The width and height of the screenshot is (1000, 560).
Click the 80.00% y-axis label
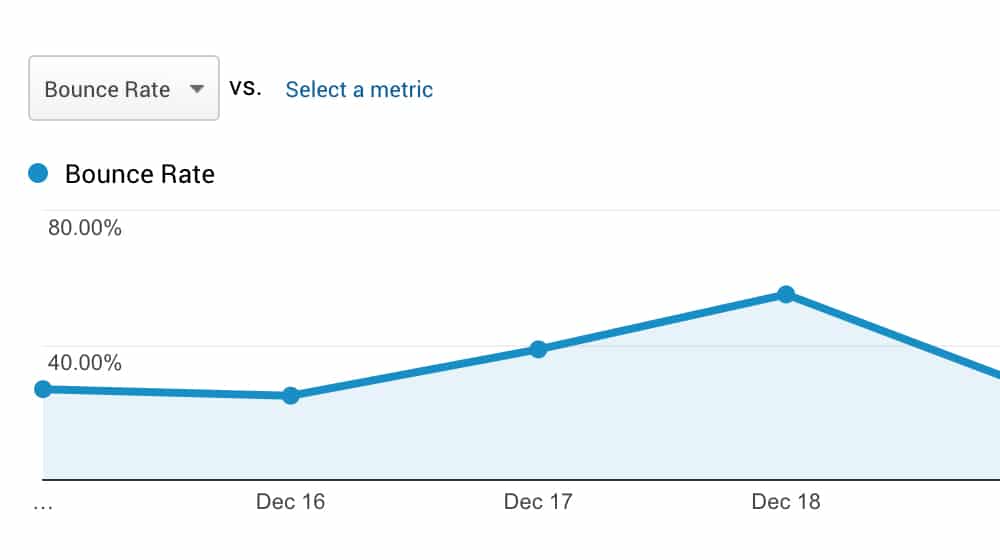[x=85, y=228]
